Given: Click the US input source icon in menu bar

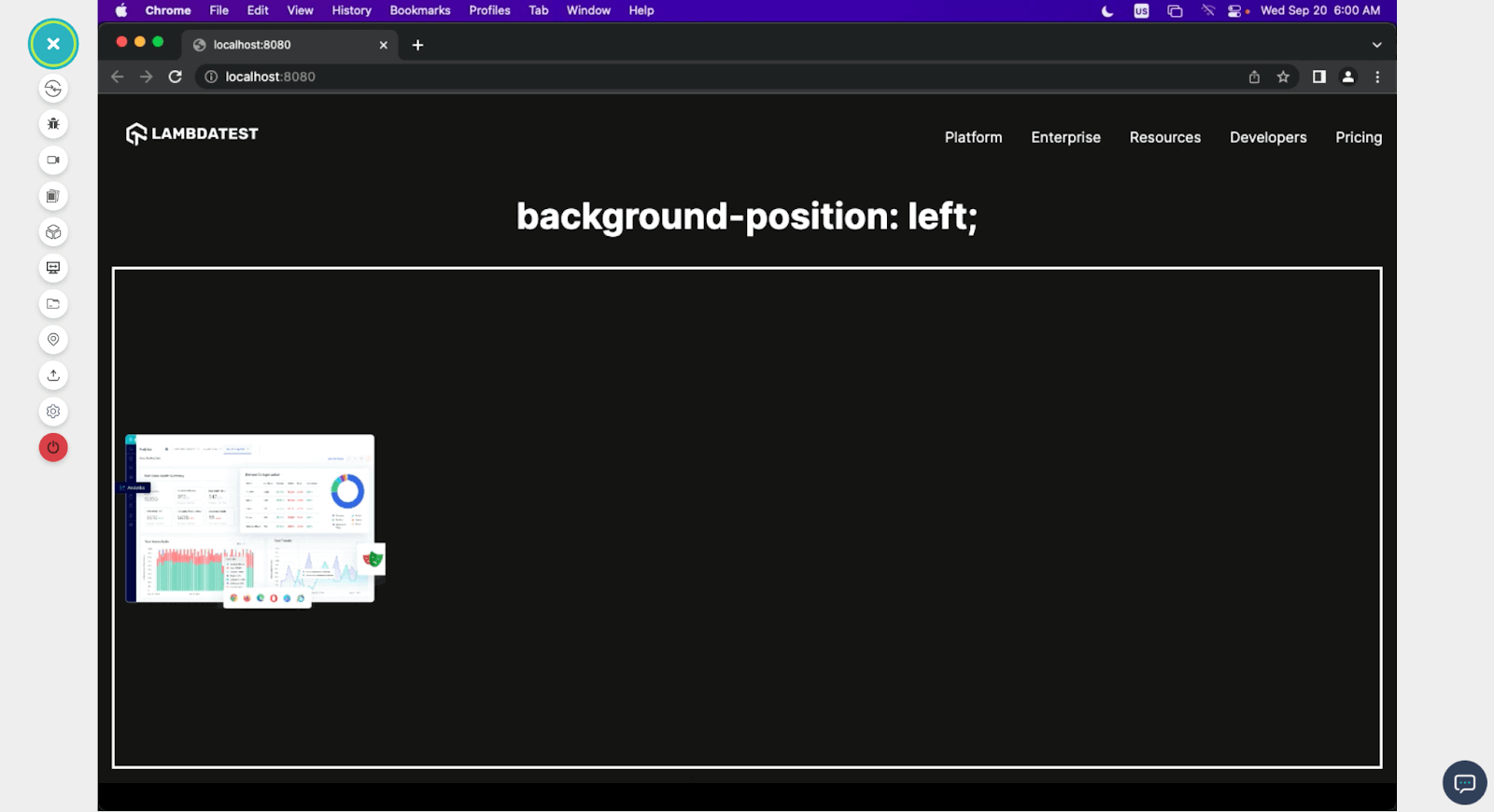Looking at the screenshot, I should [1141, 11].
